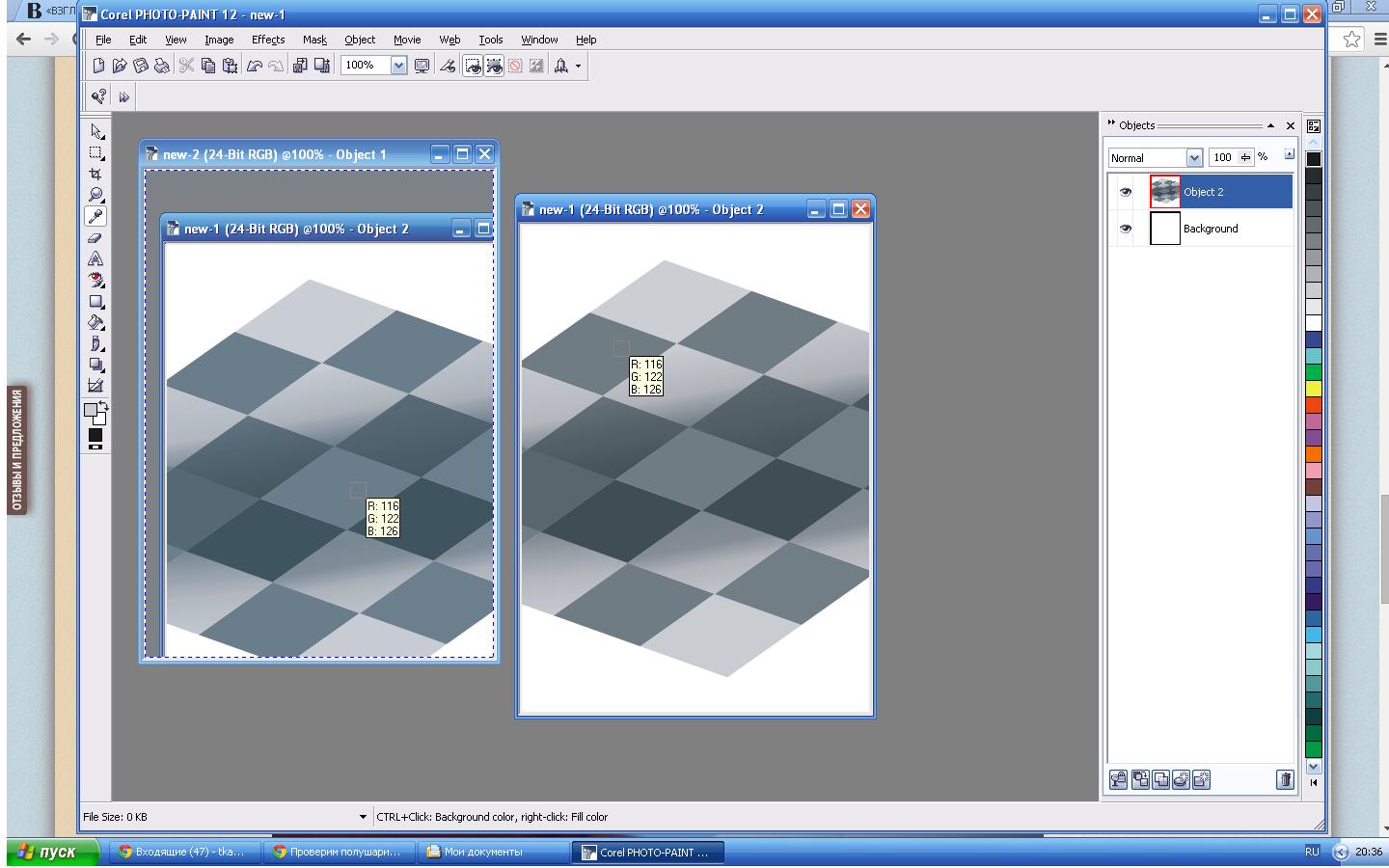Toggle the show mask marquee button
Image resolution: width=1389 pixels, height=868 pixels.
473,66
